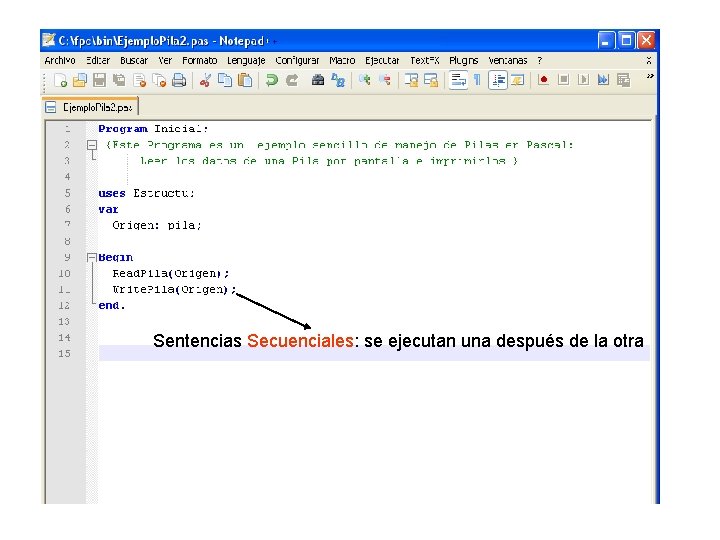Zoom in with the toolbar icon
The image size is (720, 540).
[365, 80]
